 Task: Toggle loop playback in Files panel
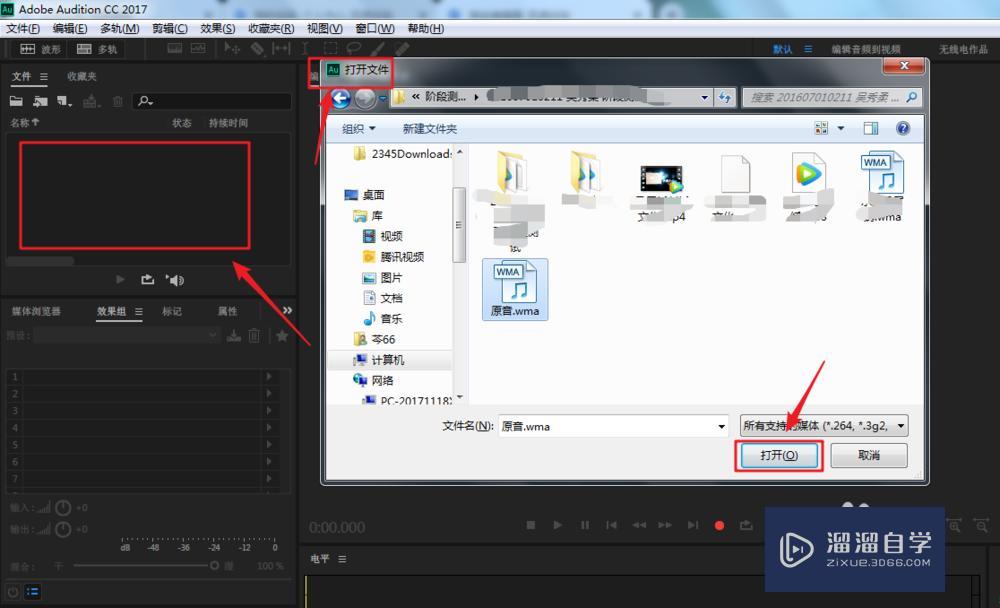click(x=147, y=279)
